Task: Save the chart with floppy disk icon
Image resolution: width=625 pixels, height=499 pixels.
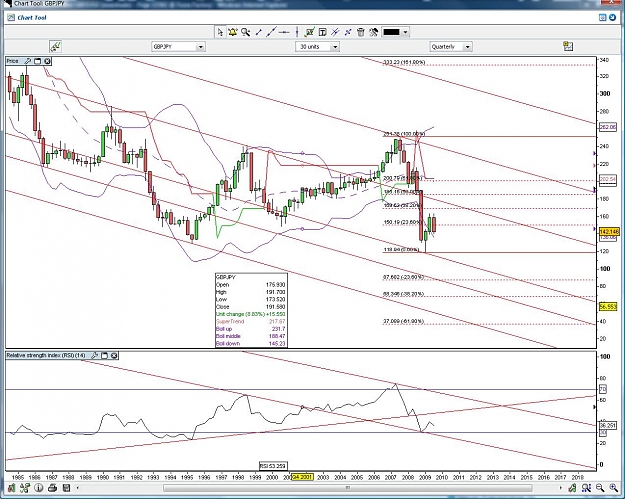Action: (66, 487)
